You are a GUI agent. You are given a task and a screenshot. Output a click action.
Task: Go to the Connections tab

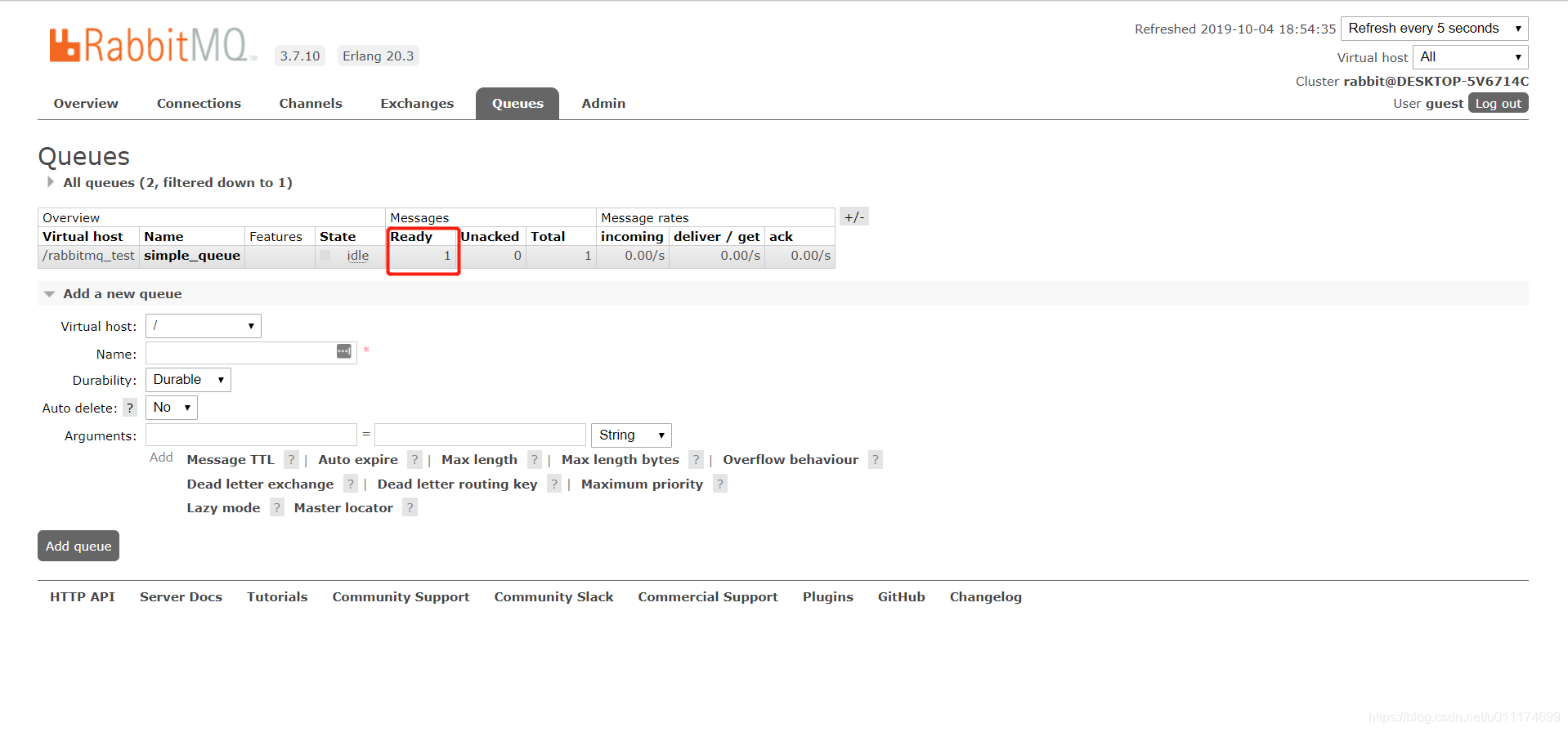[x=199, y=104]
